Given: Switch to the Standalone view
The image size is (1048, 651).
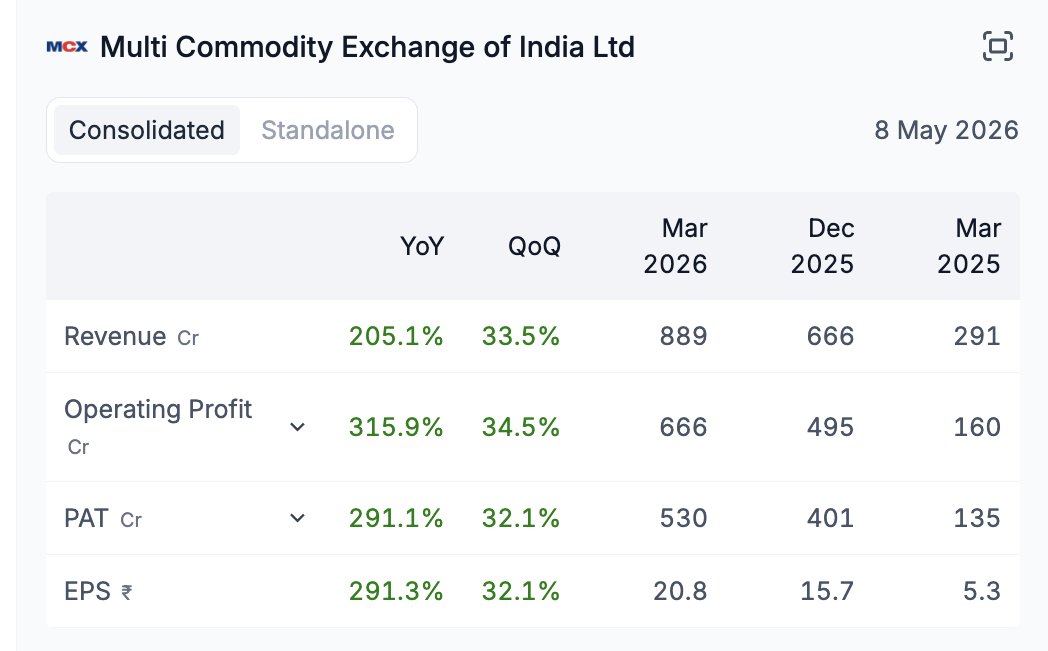Looking at the screenshot, I should (328, 130).
